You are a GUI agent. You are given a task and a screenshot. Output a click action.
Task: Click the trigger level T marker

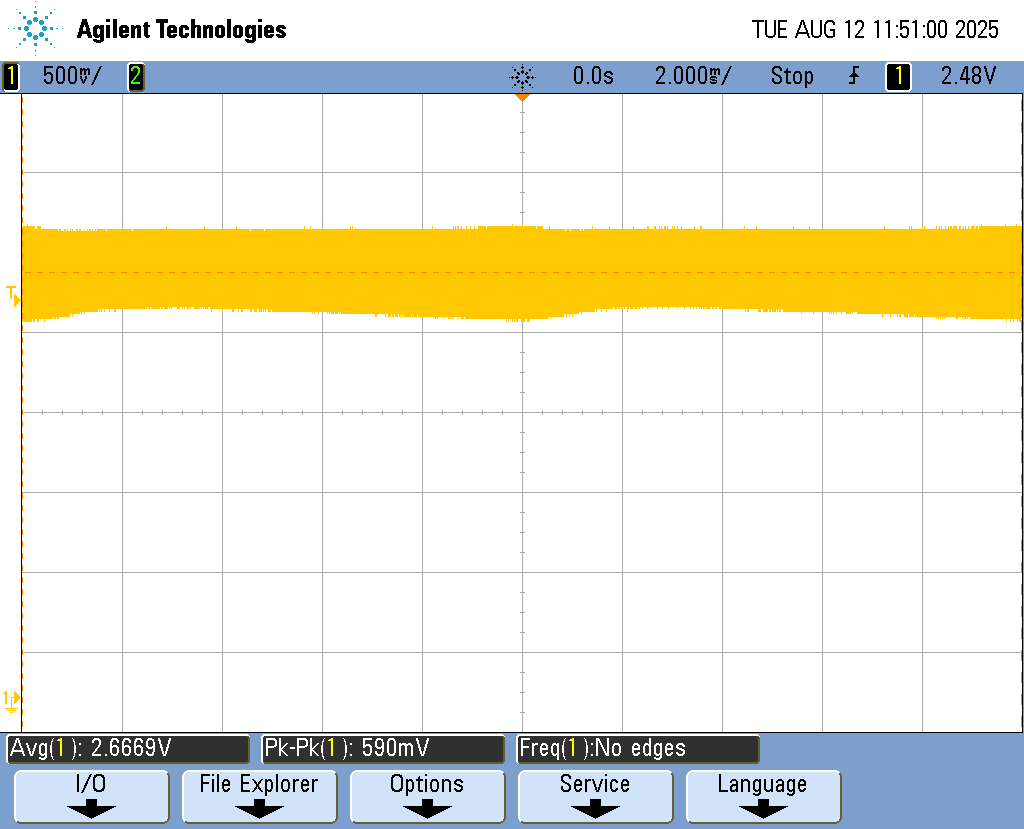pos(12,294)
